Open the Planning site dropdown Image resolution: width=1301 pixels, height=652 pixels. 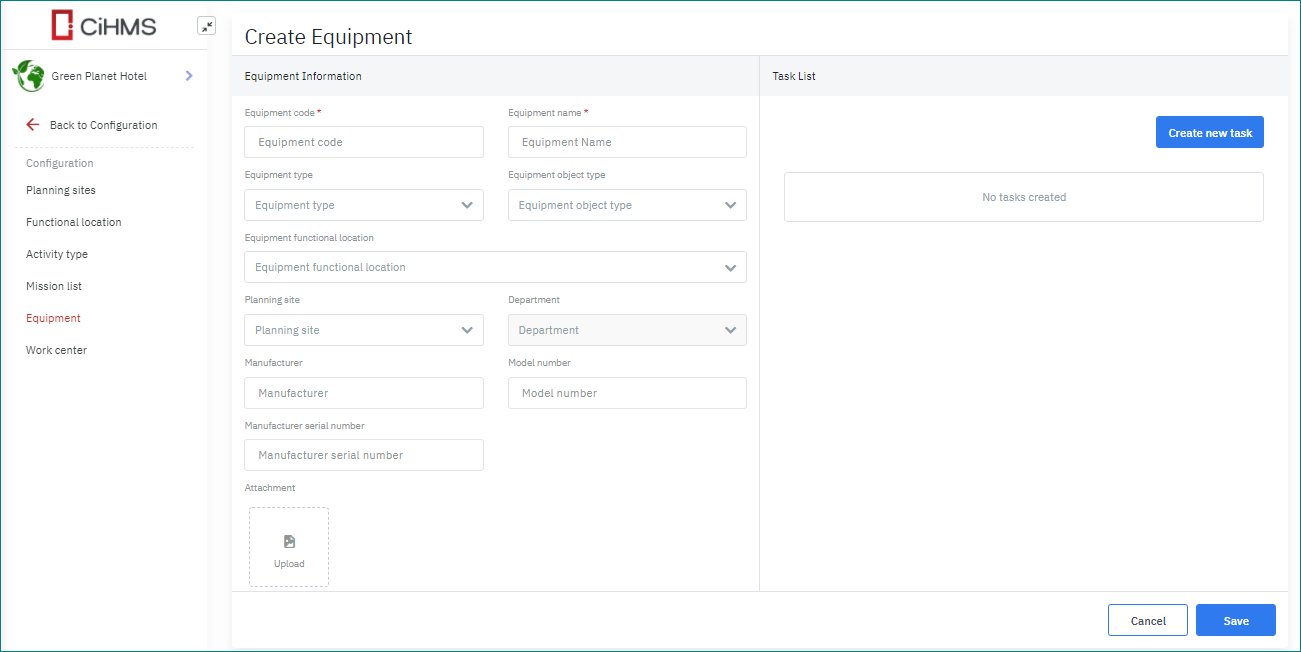pos(363,330)
